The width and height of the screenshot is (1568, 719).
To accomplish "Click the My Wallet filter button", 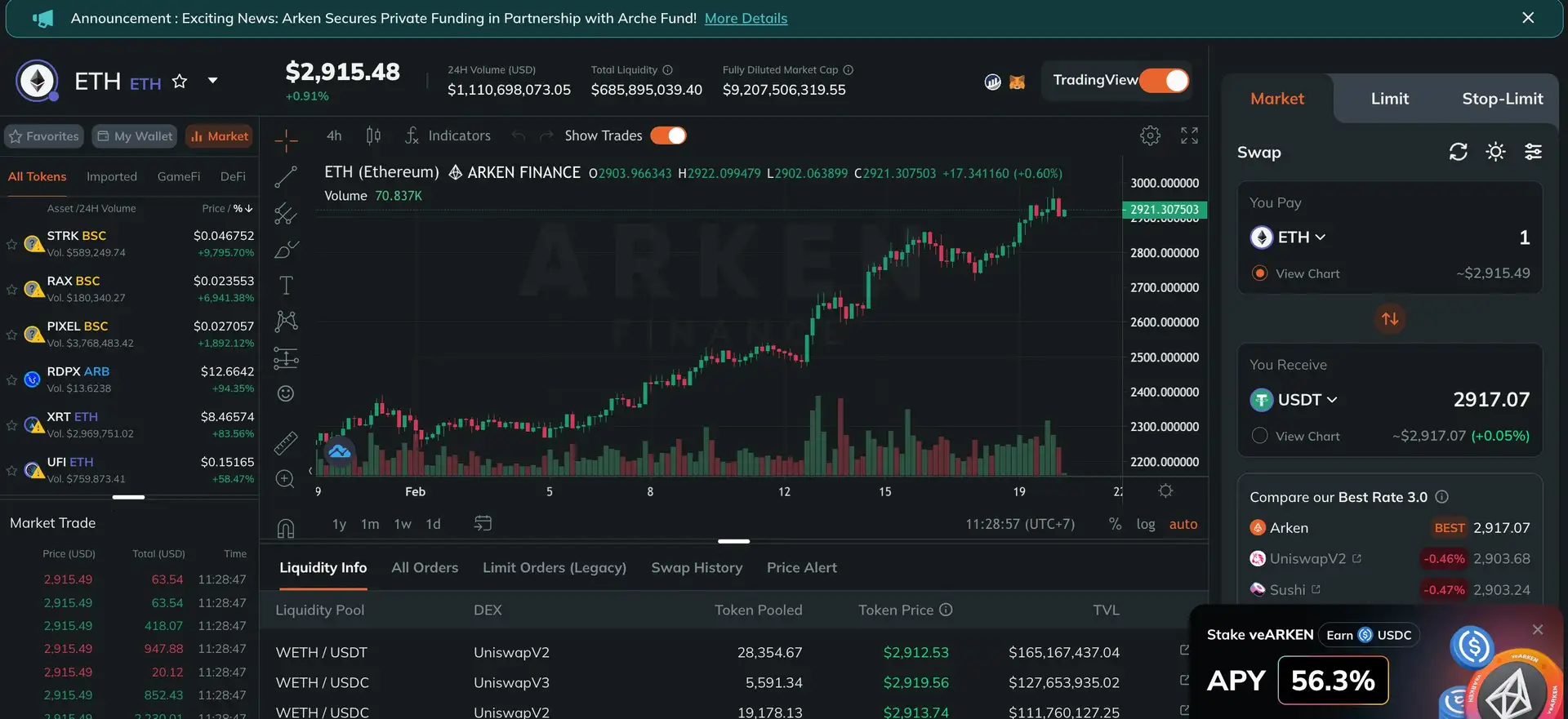I will 136,136.
